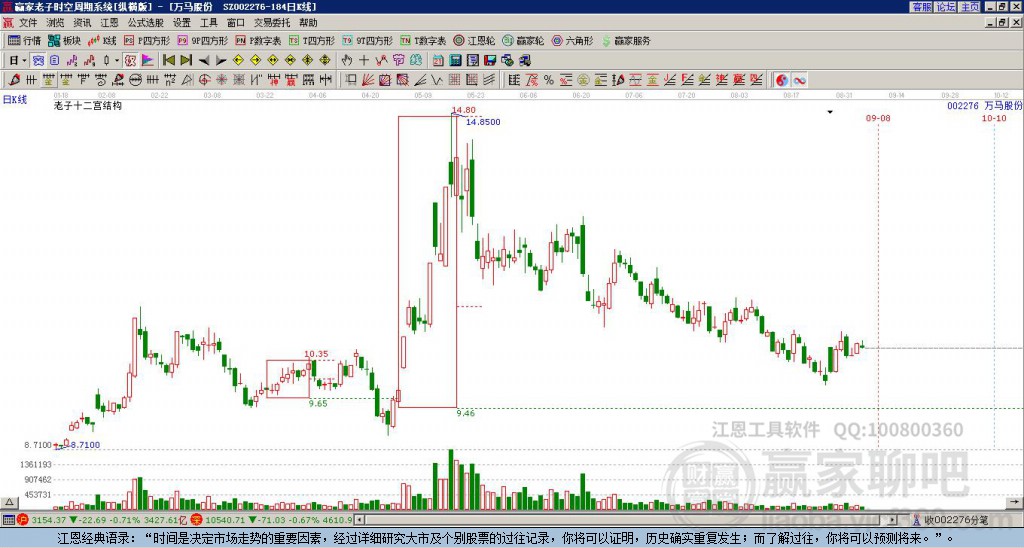Open the 公式选股 menu
This screenshot has width=1024, height=548.
(x=146, y=23)
